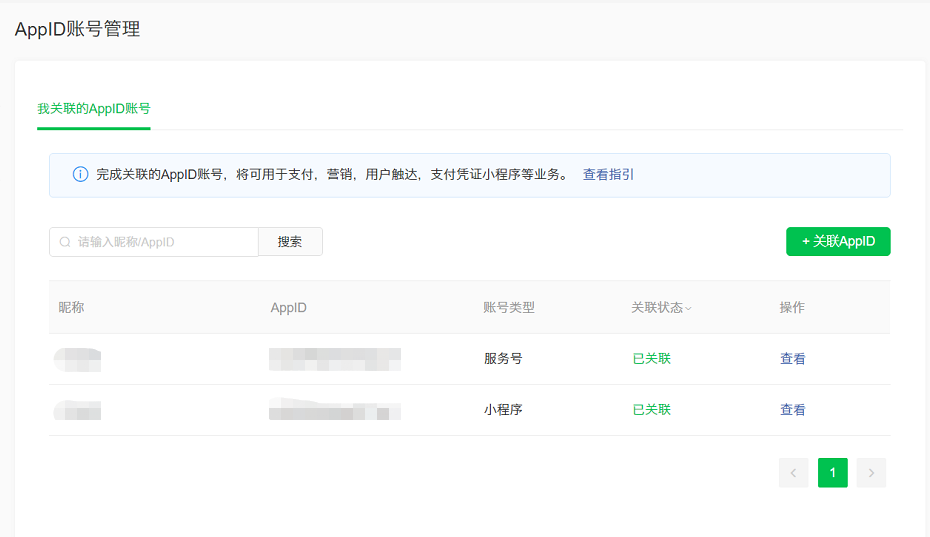This screenshot has width=930, height=537.
Task: Click the info icon in the notice banner
Action: click(x=80, y=174)
